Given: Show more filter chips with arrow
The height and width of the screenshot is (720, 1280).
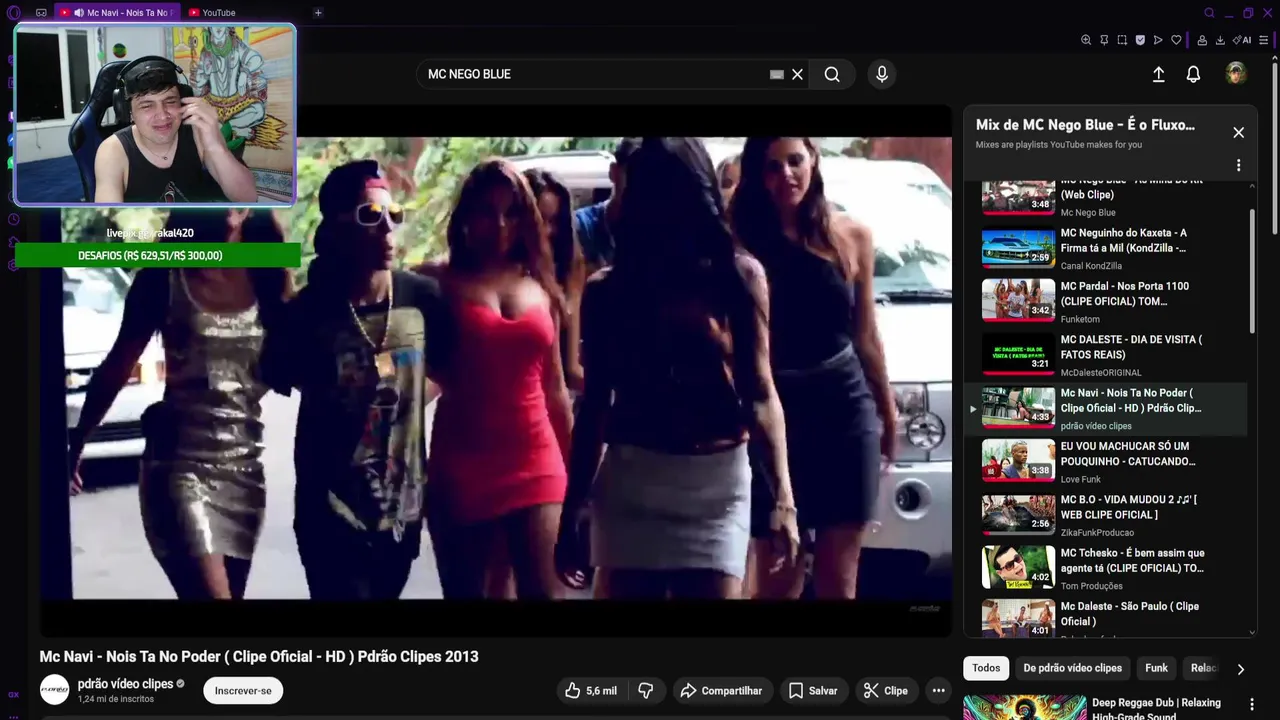Looking at the screenshot, I should pos(1240,669).
